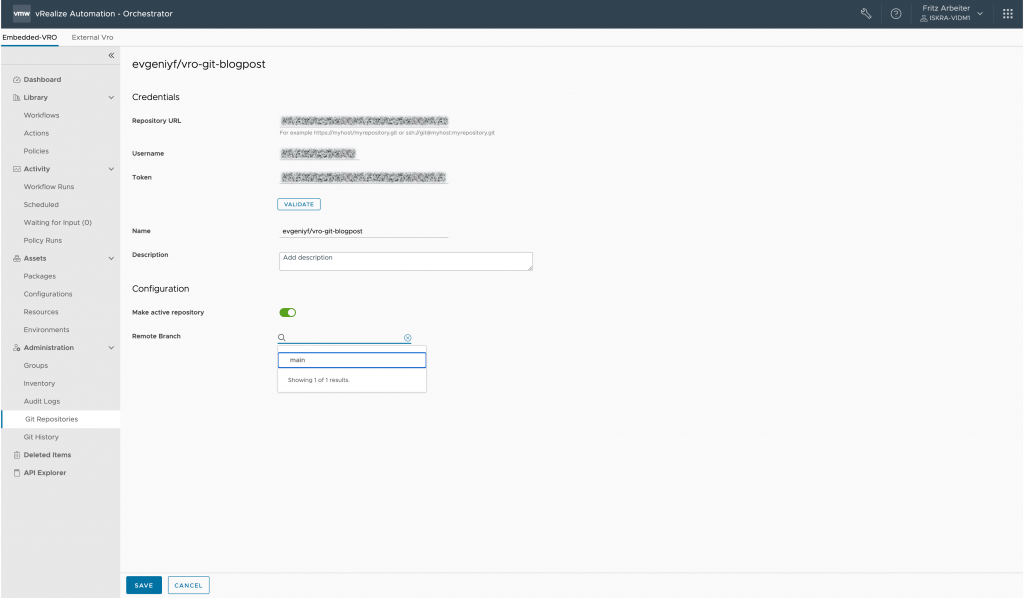The width and height of the screenshot is (1024, 598).
Task: Click the SAVE button
Action: point(144,586)
